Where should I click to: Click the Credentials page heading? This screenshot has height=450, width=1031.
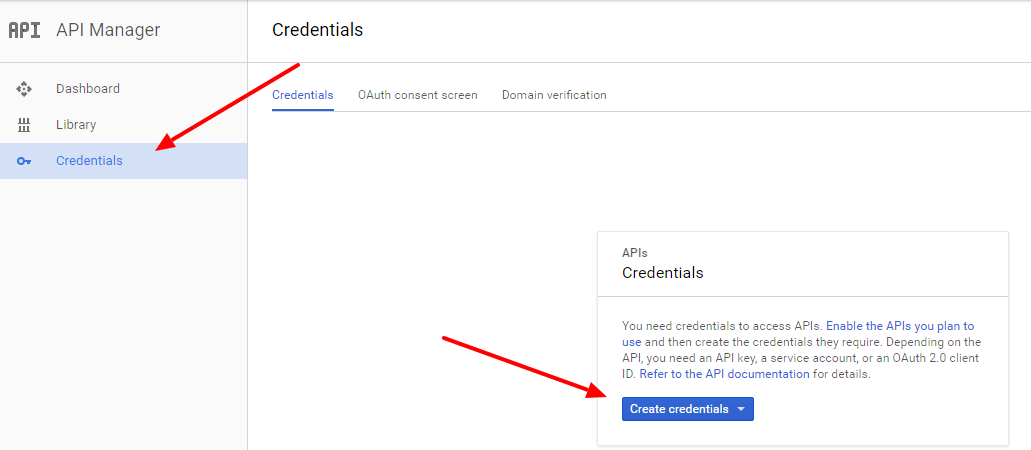[x=317, y=30]
